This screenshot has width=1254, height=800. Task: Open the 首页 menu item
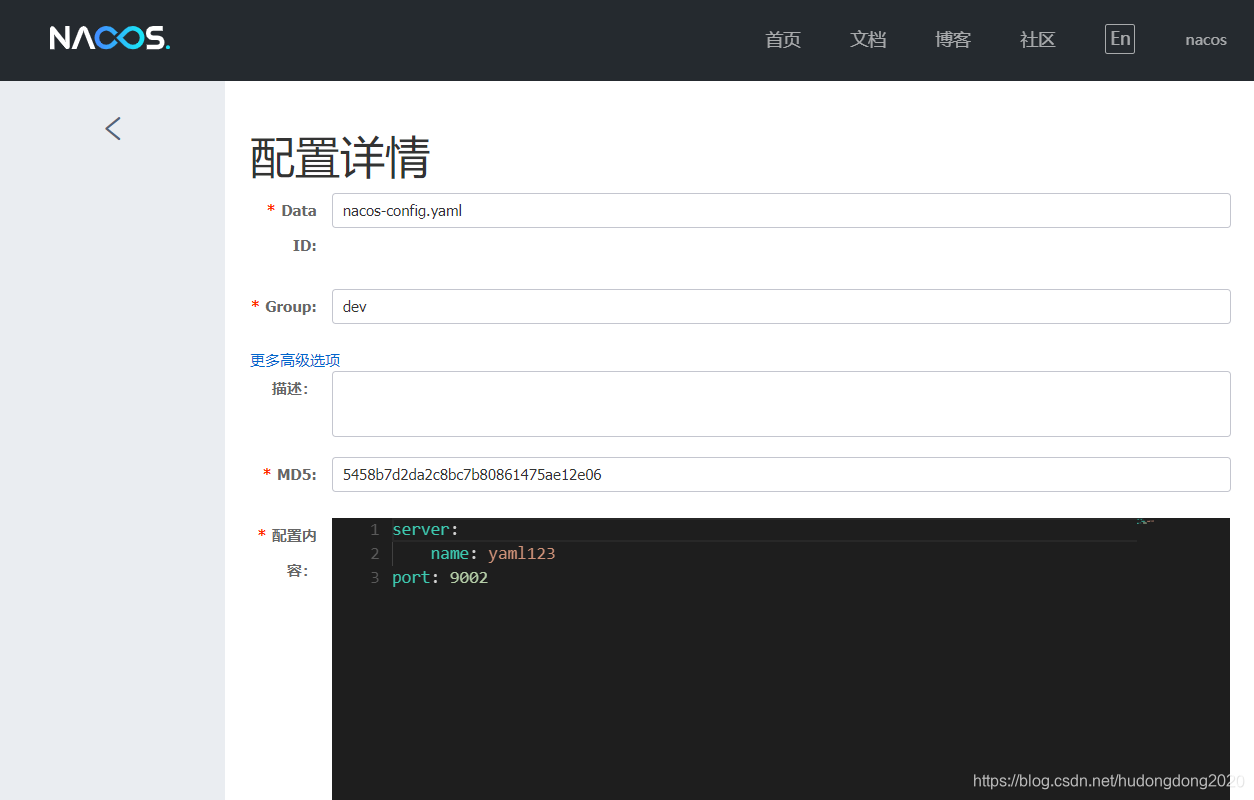pyautogui.click(x=783, y=40)
